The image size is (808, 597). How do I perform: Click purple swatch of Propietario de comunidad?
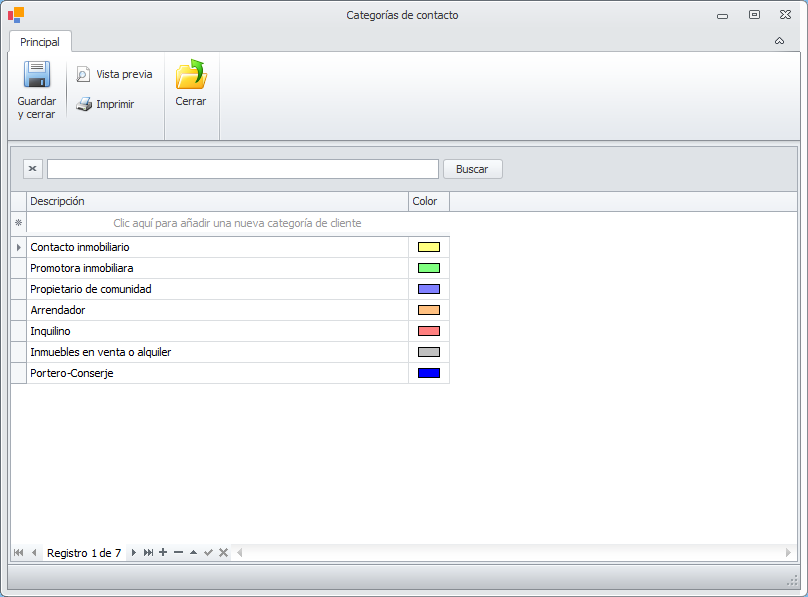[429, 289]
